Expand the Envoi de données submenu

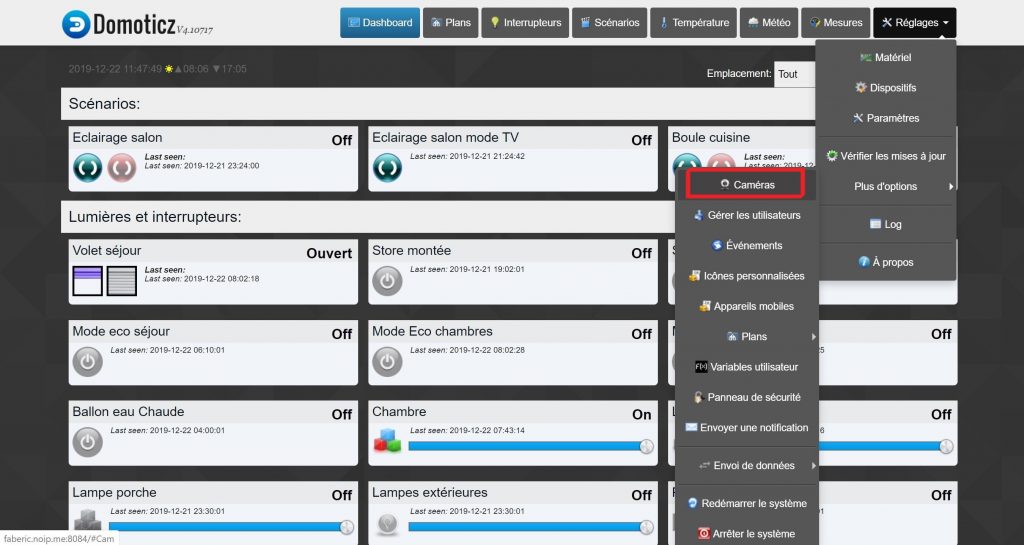747,465
